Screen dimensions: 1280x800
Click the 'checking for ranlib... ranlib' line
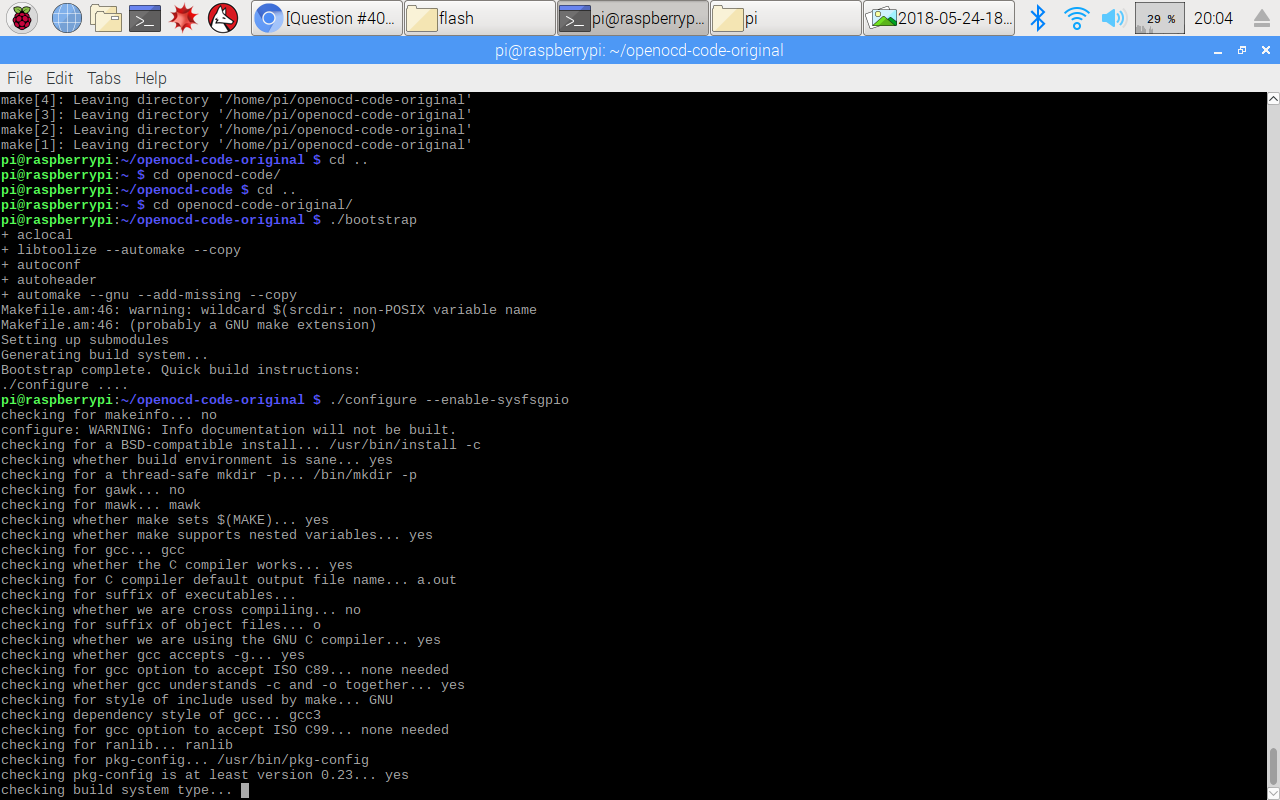117,745
